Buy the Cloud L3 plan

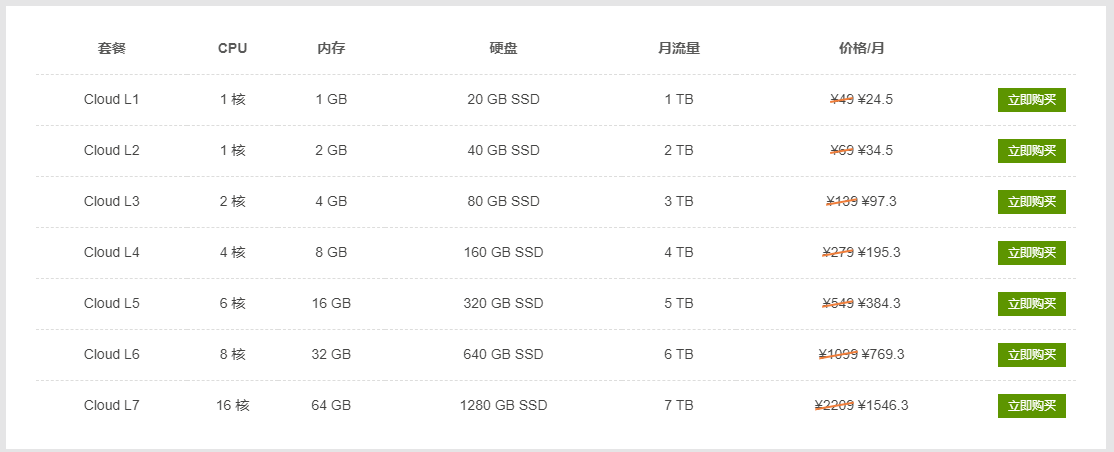pyautogui.click(x=1032, y=202)
